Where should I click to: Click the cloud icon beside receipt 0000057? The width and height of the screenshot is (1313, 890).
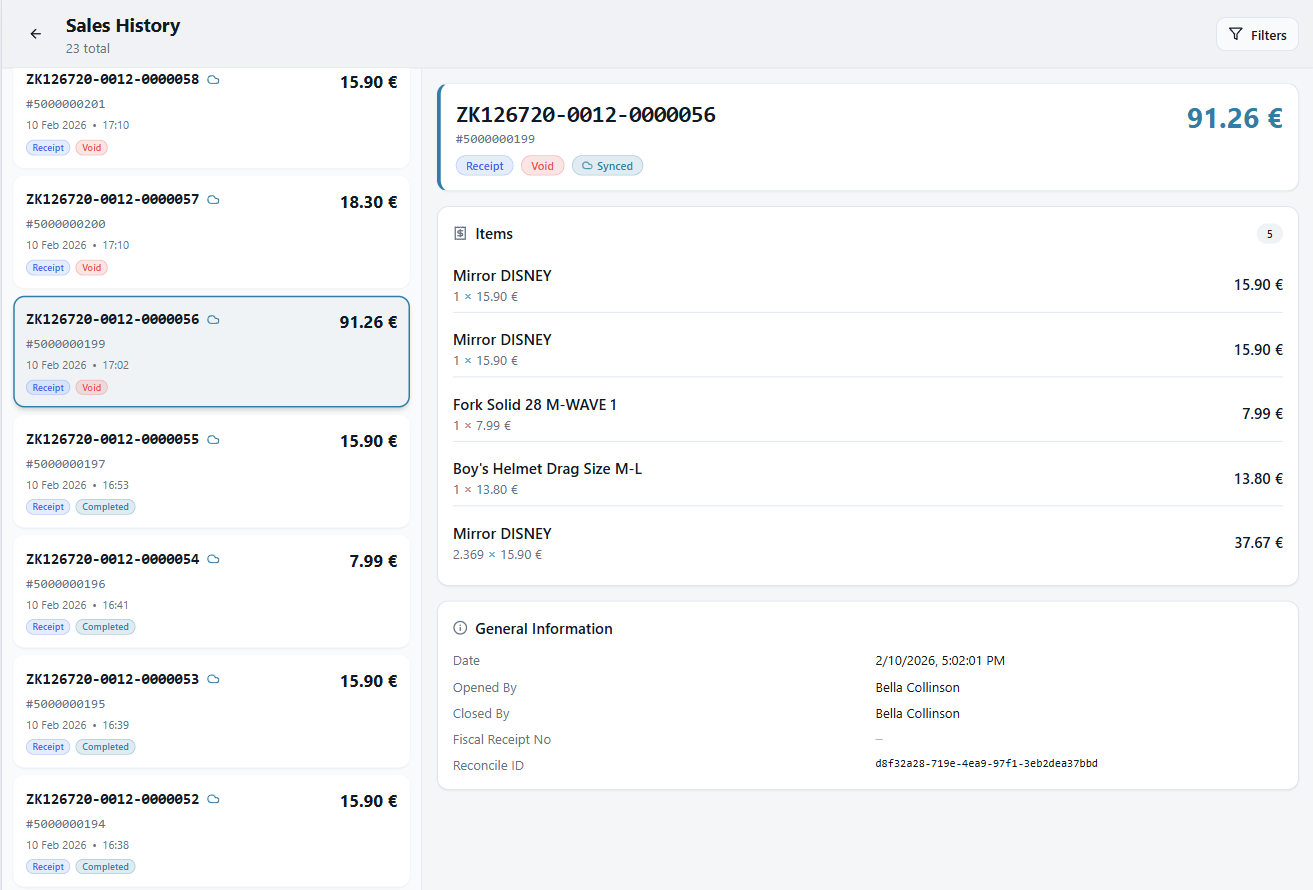click(213, 200)
